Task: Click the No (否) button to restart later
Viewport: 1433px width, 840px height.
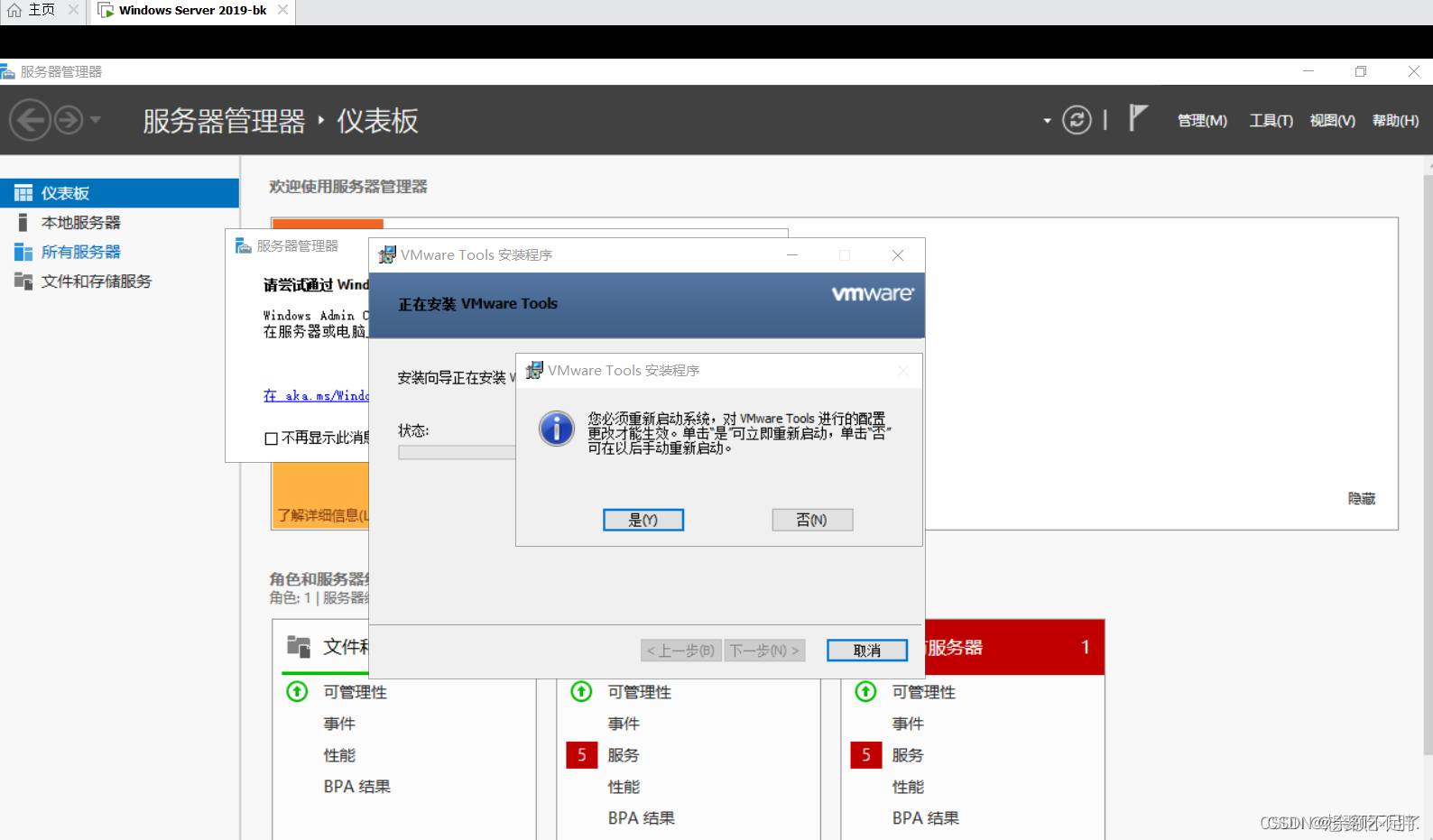Action: click(x=812, y=520)
